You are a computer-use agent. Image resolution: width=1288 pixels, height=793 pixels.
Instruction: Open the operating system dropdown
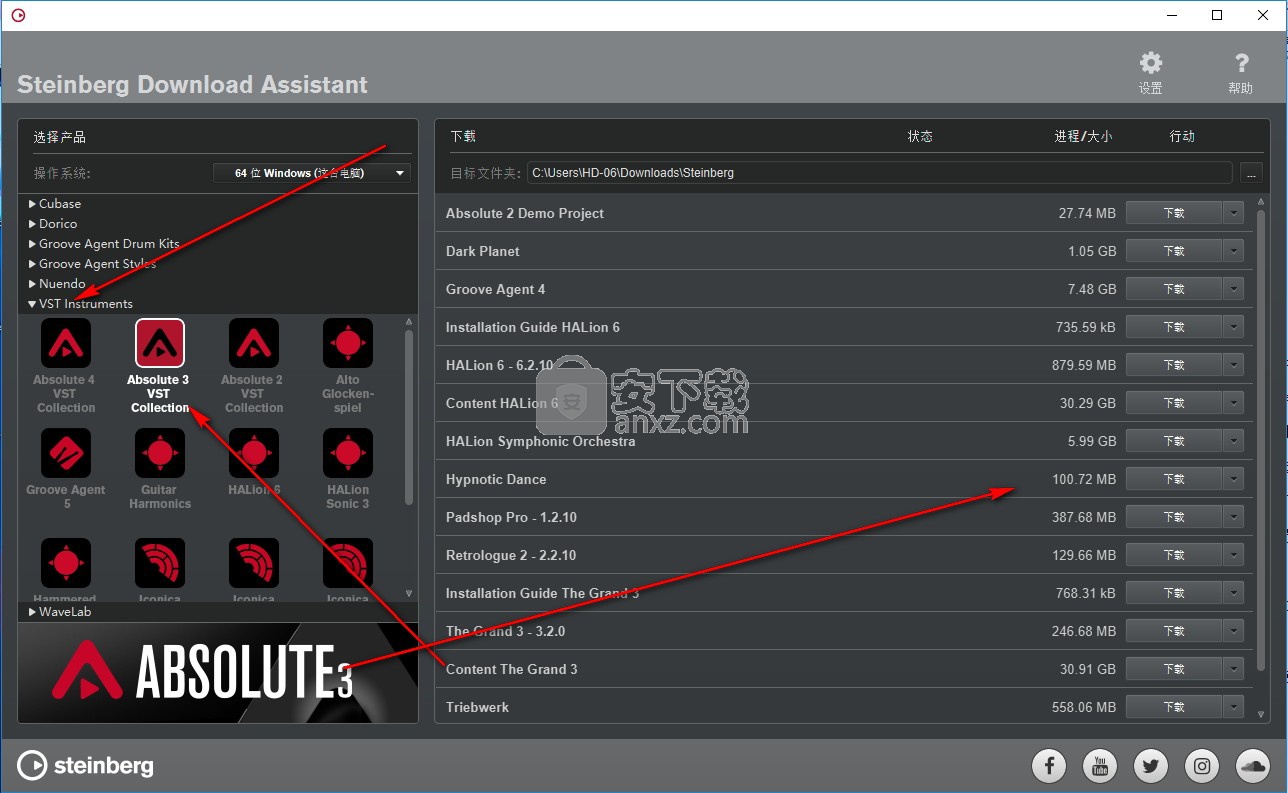(312, 173)
